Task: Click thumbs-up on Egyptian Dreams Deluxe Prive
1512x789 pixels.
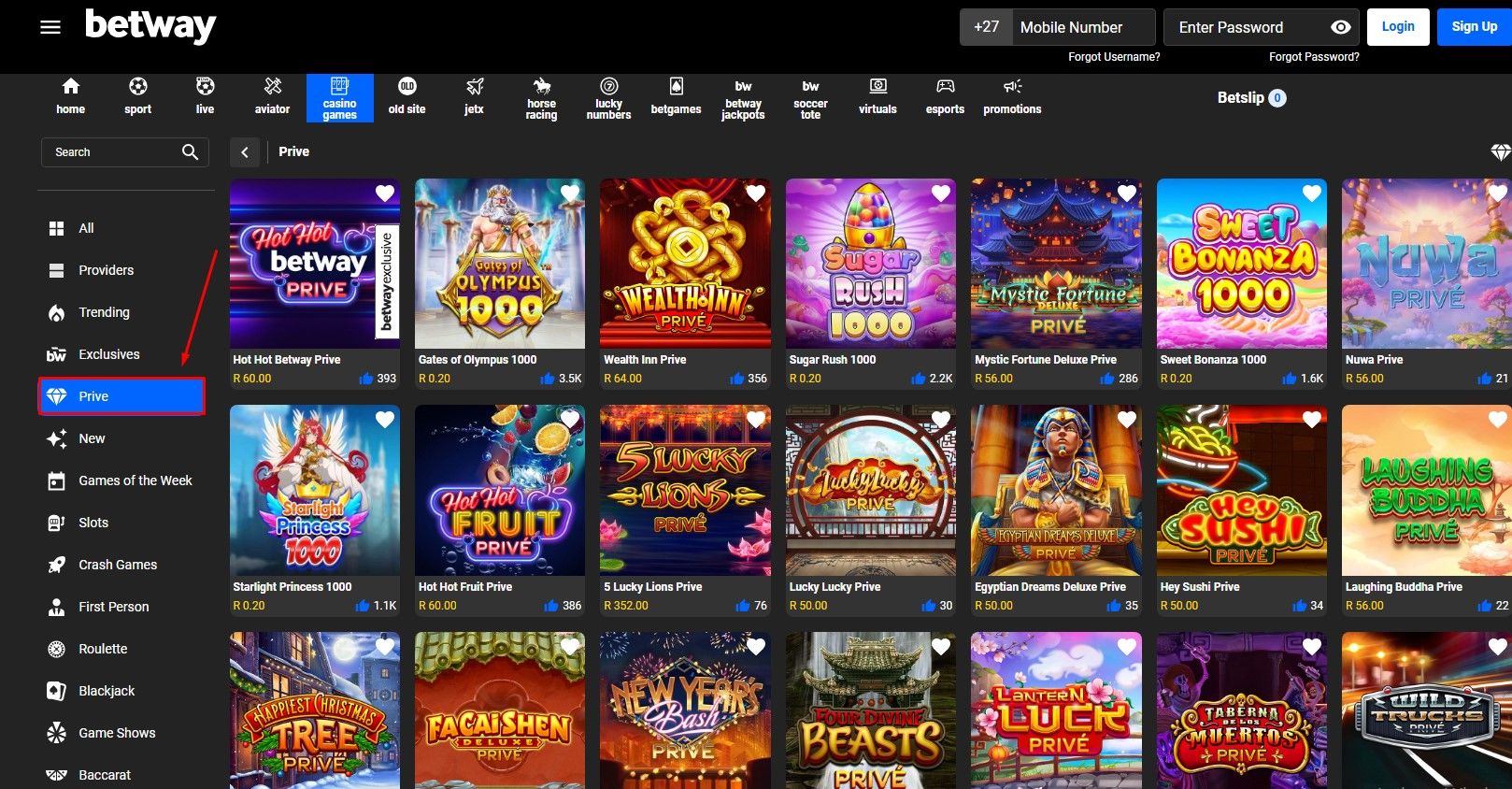Action: 1114,606
